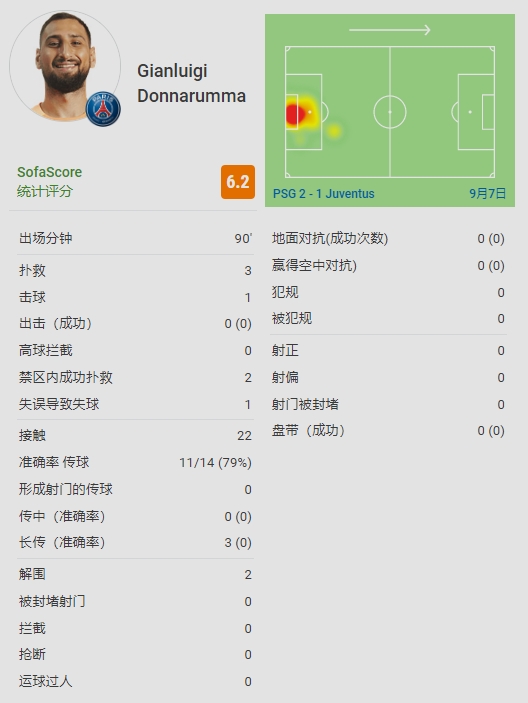Click the attack direction arrow above pitch

point(390,30)
